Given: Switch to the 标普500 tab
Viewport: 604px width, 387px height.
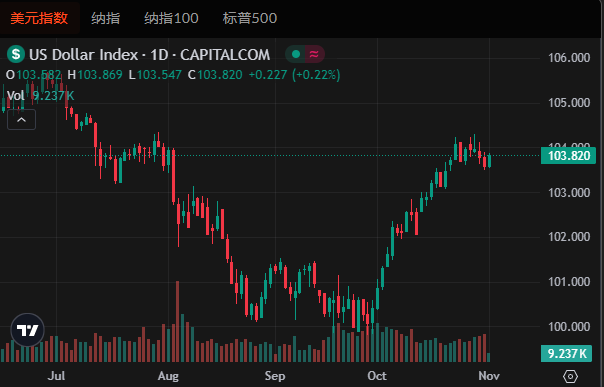Looking at the screenshot, I should [x=250, y=18].
